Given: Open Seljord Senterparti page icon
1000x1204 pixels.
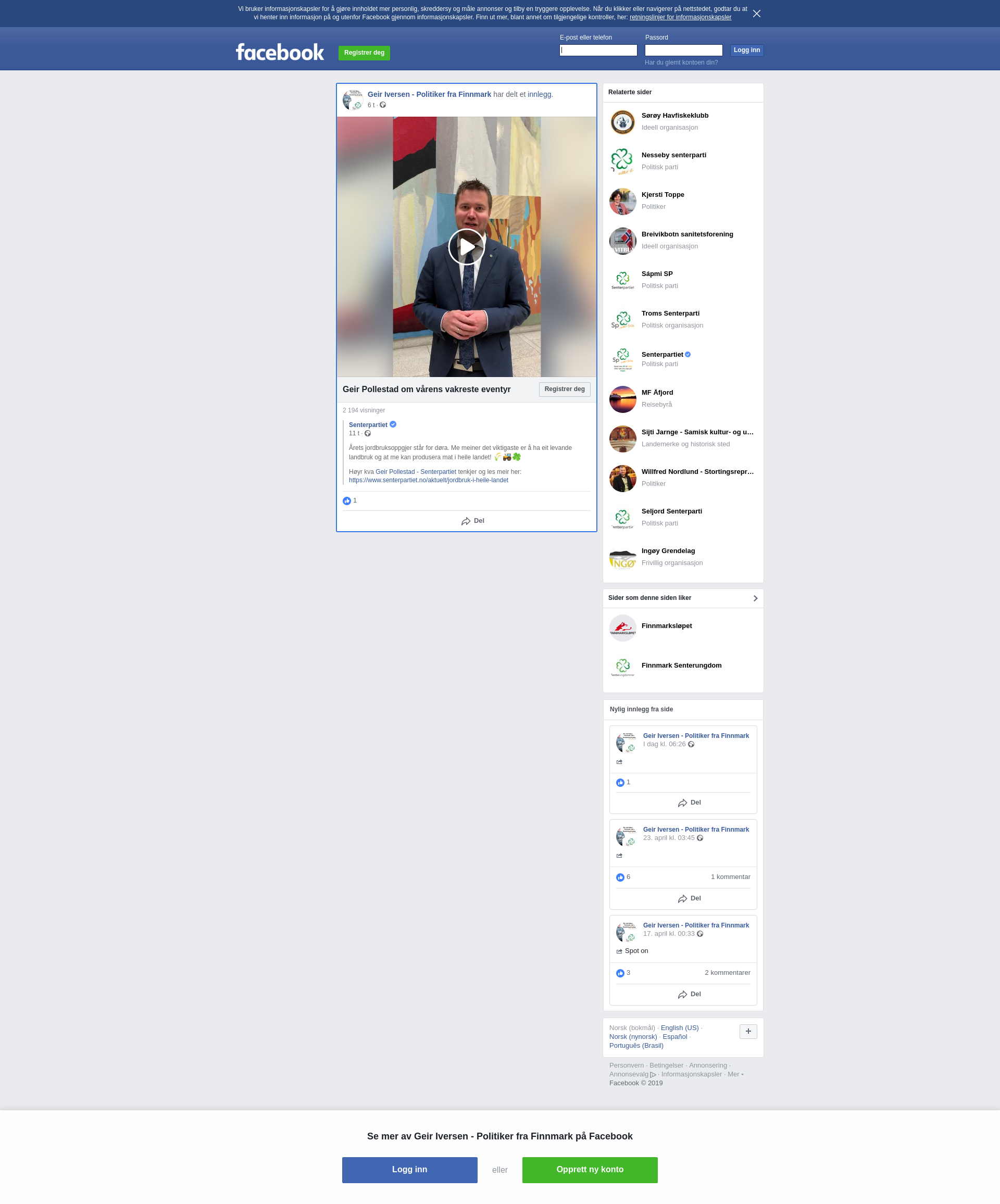Looking at the screenshot, I should pos(623,518).
